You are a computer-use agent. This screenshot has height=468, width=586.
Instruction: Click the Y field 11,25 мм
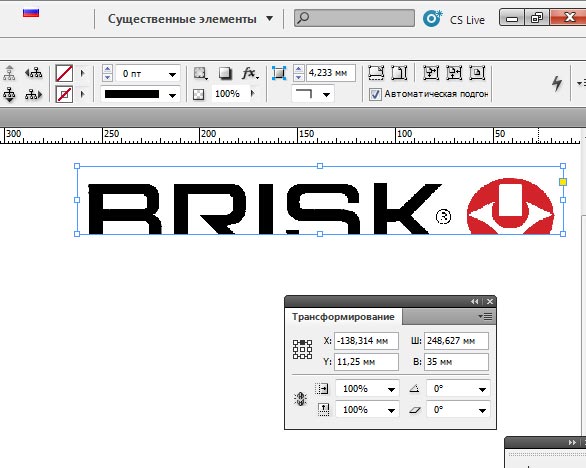pos(366,362)
